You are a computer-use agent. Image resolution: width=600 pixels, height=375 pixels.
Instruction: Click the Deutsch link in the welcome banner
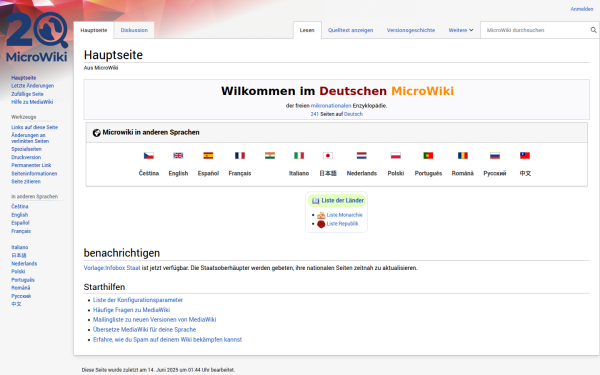coord(353,114)
